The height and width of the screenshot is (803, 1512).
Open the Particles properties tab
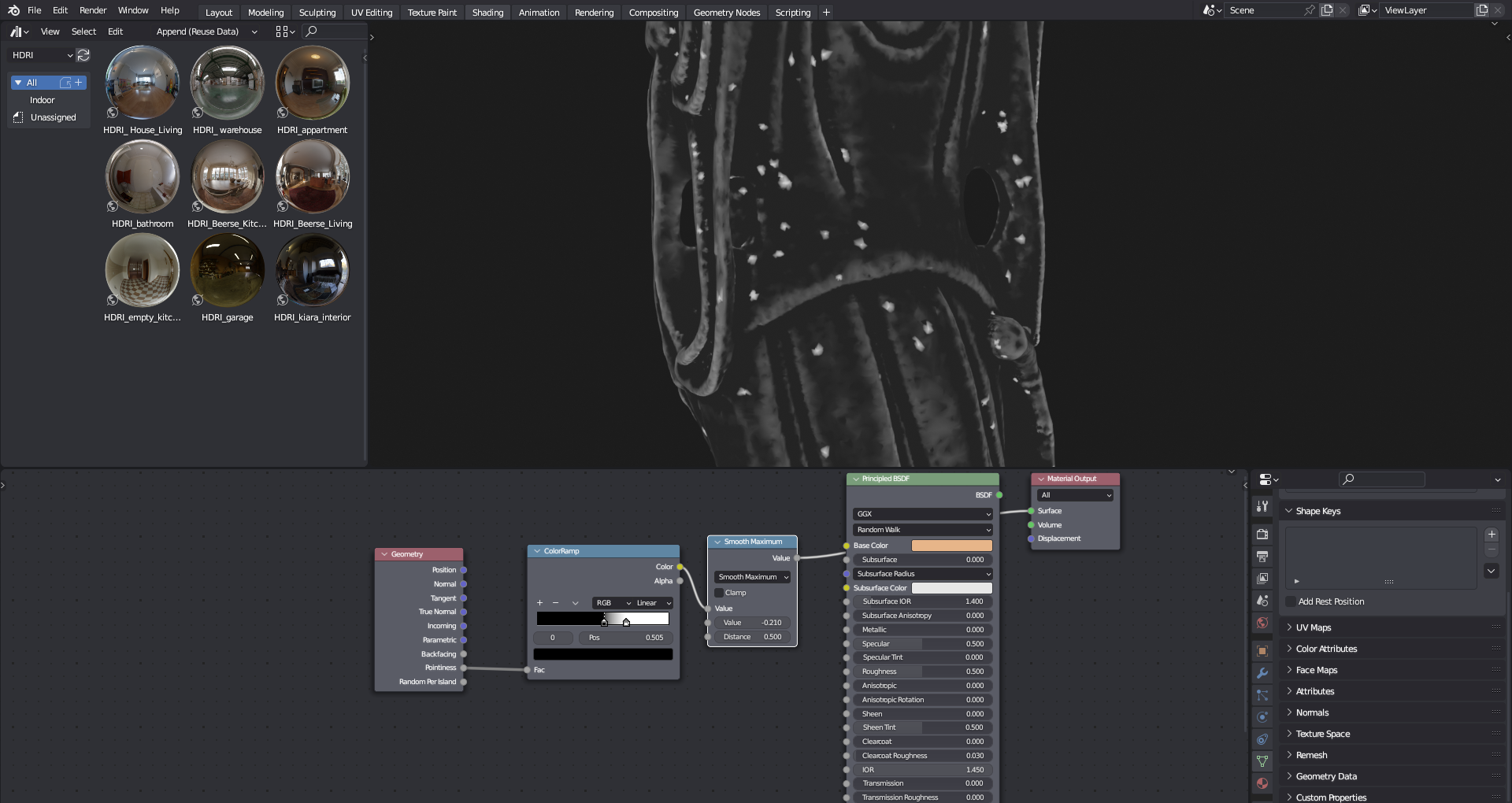pyautogui.click(x=1262, y=695)
